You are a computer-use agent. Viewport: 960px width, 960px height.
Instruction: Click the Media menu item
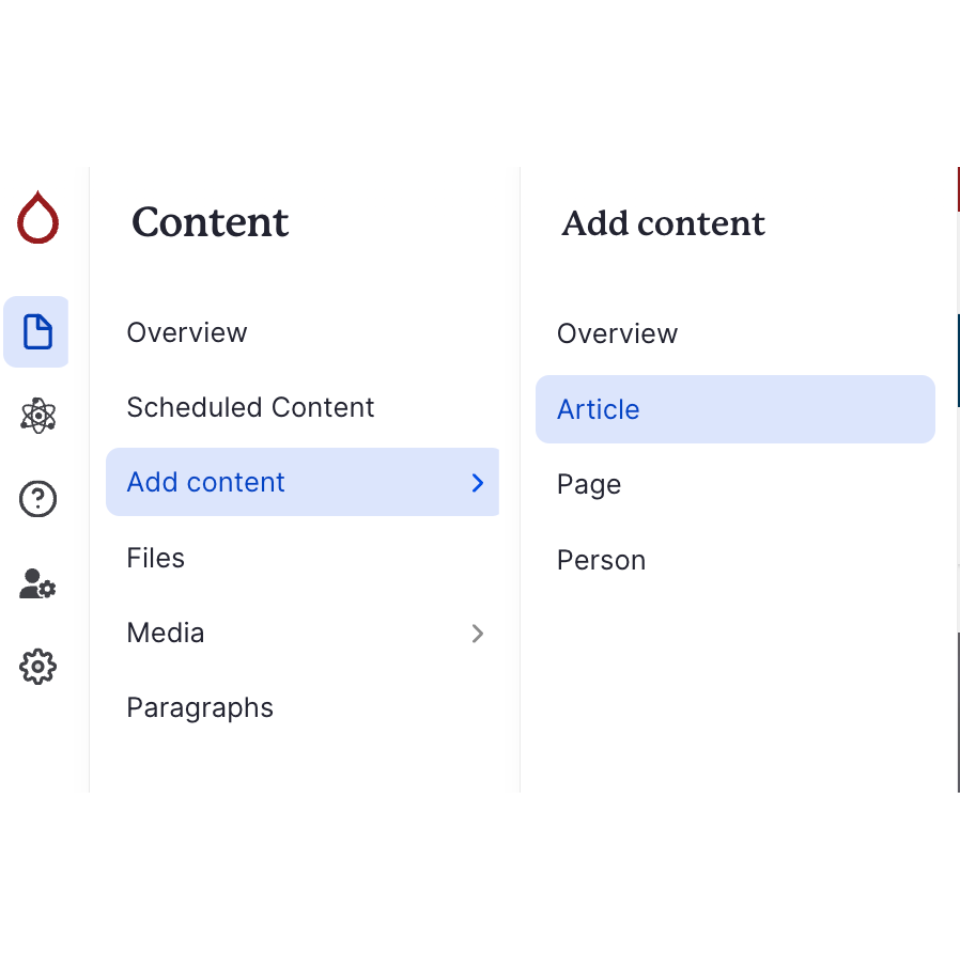(x=165, y=633)
